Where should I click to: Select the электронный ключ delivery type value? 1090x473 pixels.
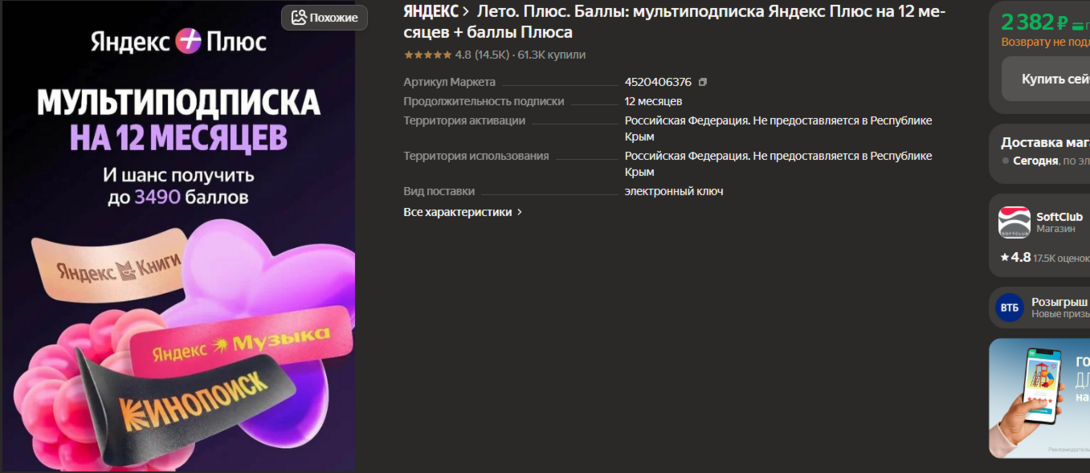pos(674,191)
